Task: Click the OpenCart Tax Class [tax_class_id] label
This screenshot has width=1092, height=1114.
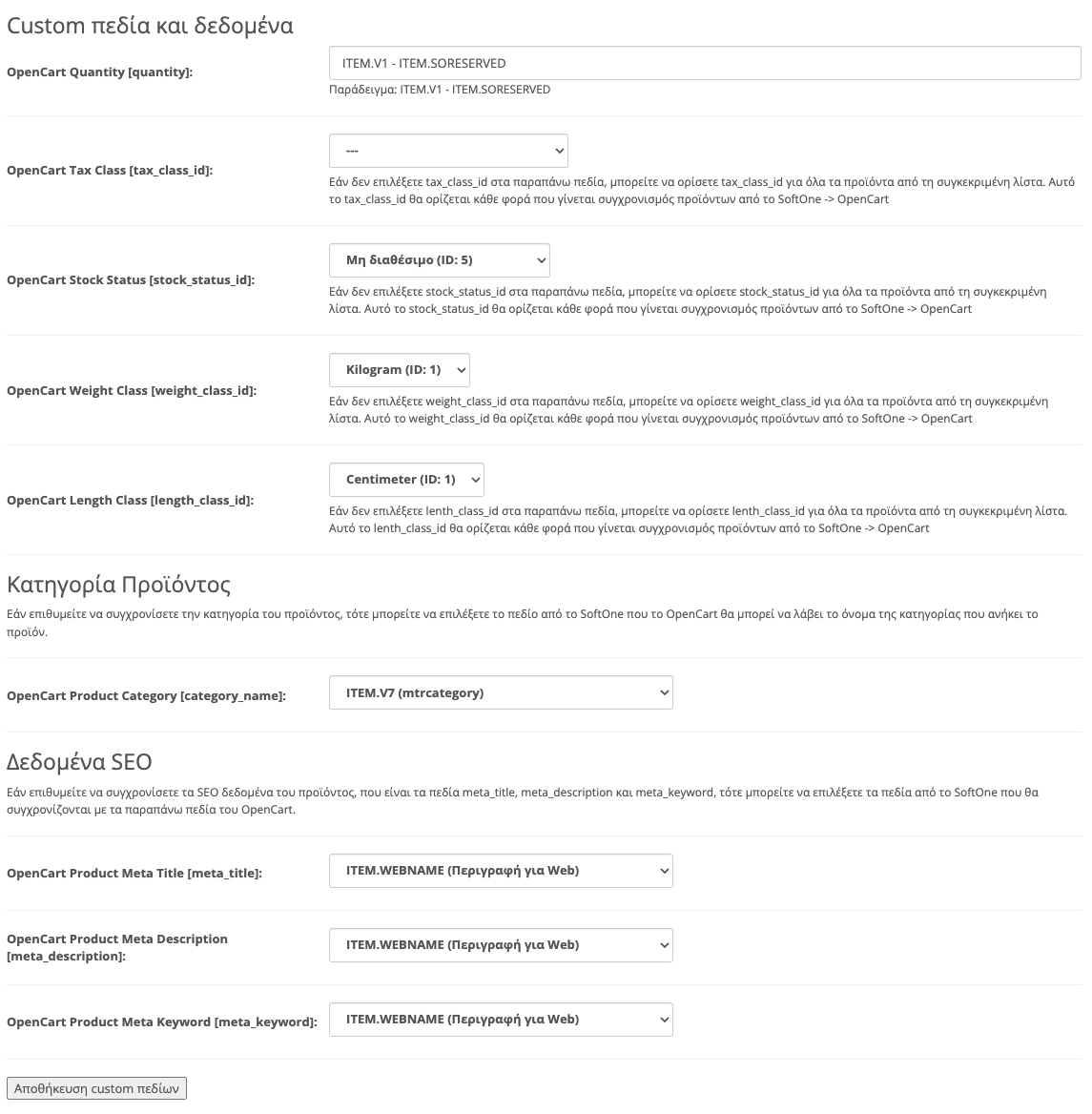Action: click(110, 171)
